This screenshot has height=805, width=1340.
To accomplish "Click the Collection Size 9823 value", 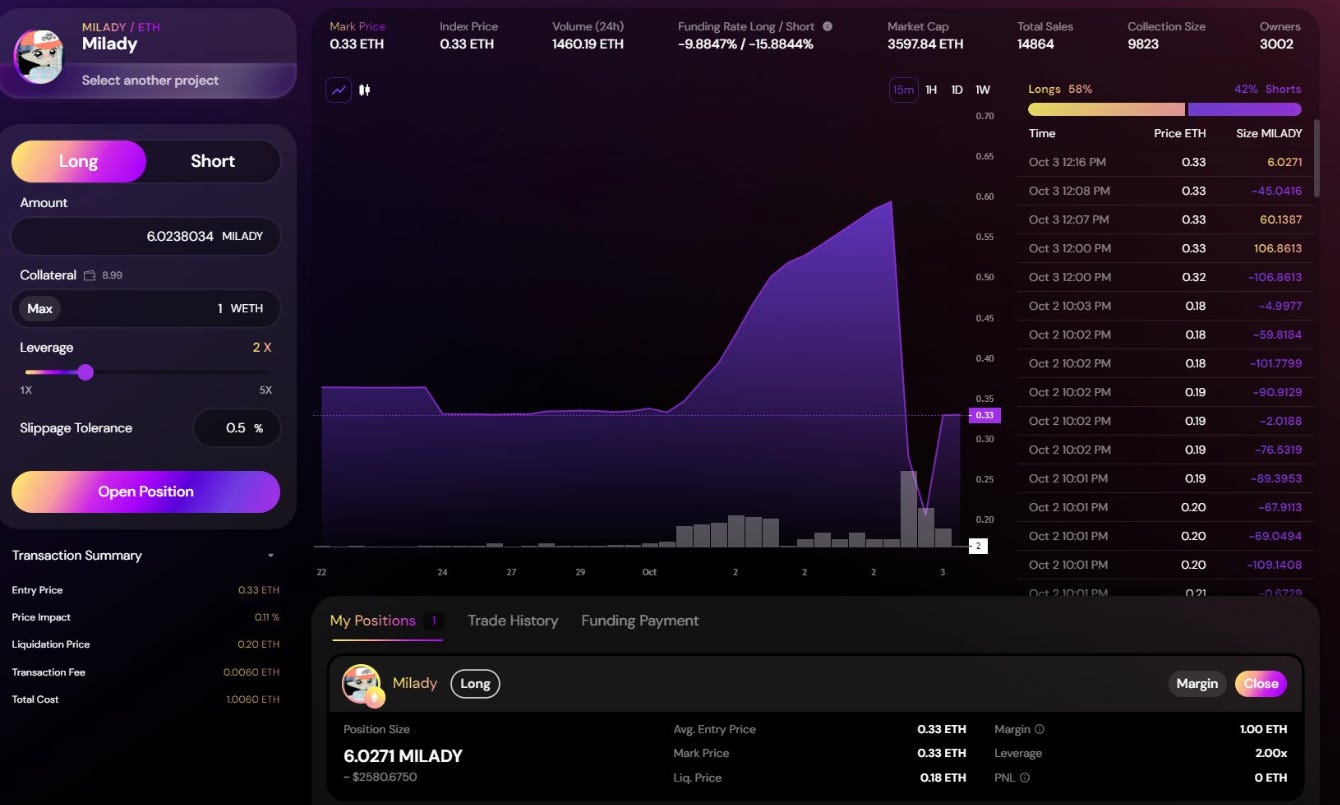I will pos(1143,44).
